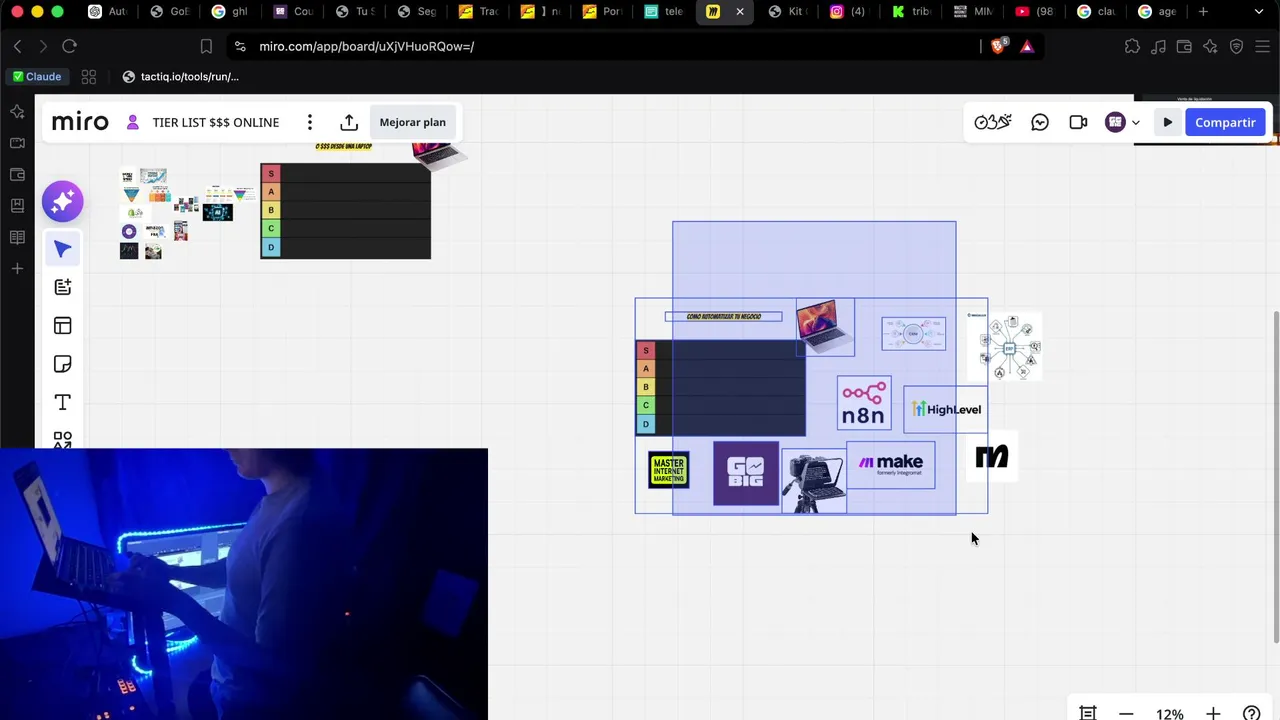Screen dimensions: 1280x720
Task: Start a video call
Action: [1078, 122]
